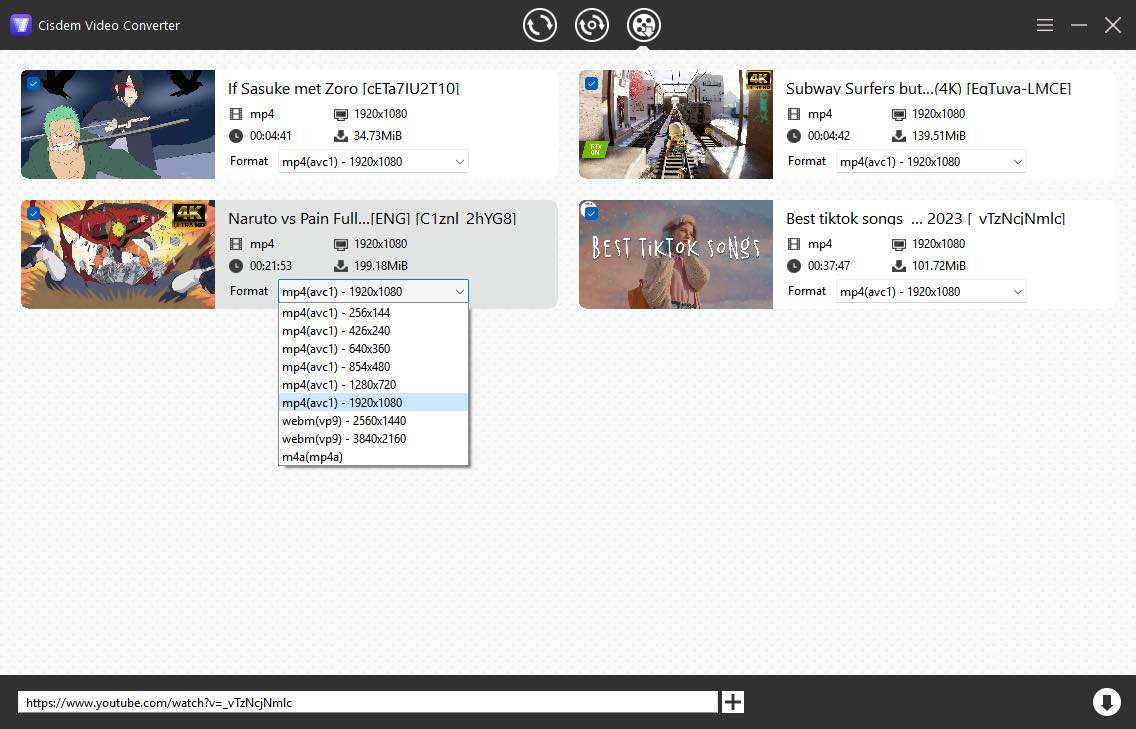Viewport: 1136px width, 729px height.
Task: Choose m4a(mp4a) from the open format list
Action: click(x=312, y=456)
